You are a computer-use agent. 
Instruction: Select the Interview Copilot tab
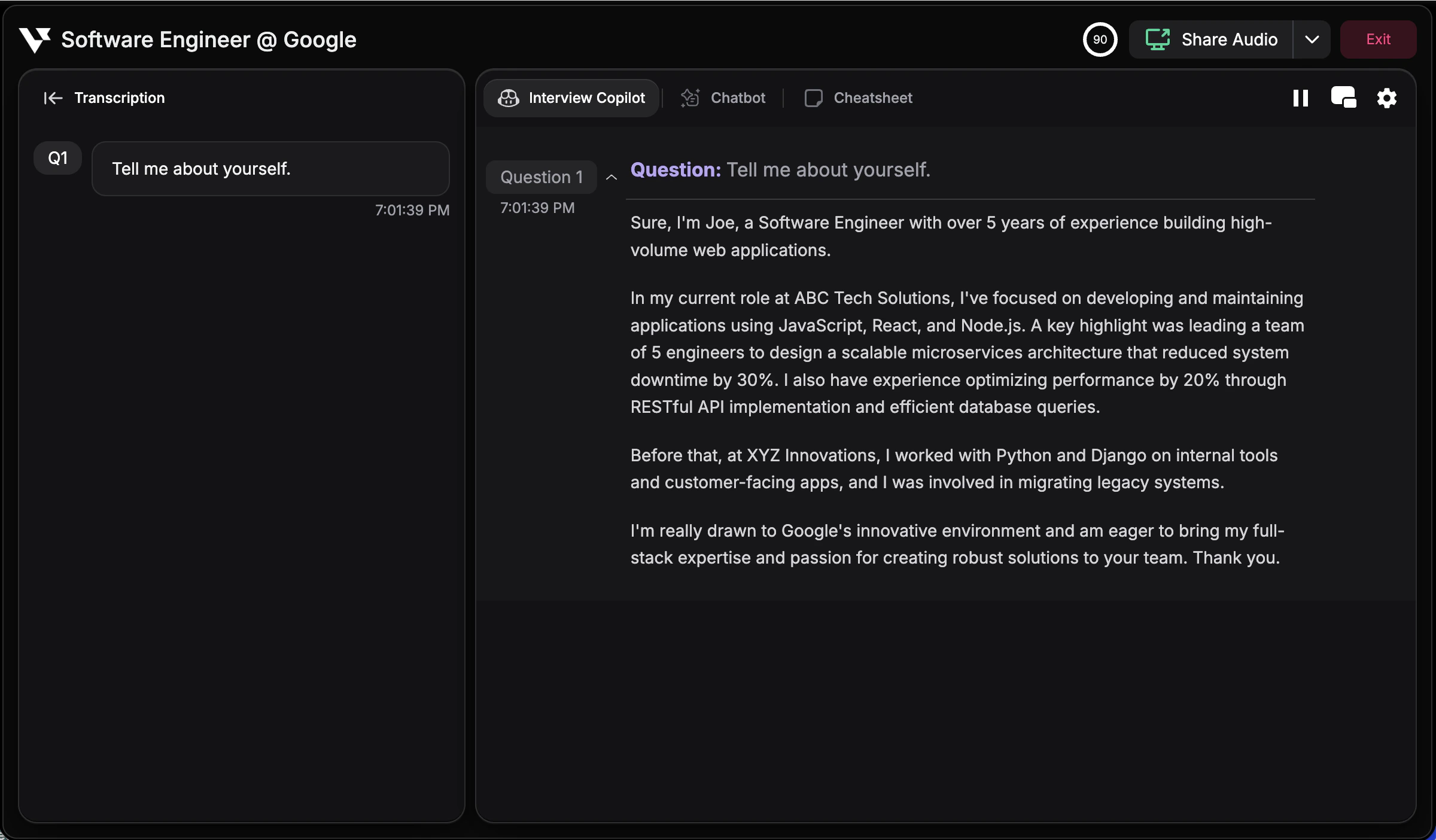pos(586,98)
